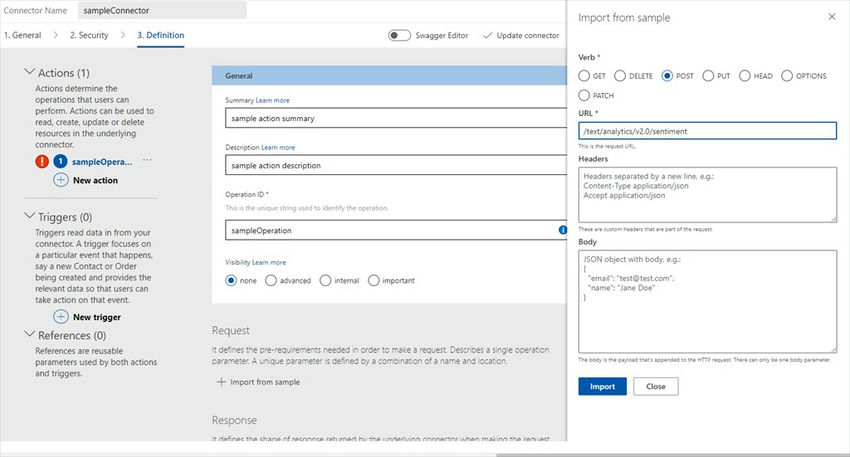Click the checkmark icon of Update connector
The height and width of the screenshot is (457, 850).
[487, 35]
